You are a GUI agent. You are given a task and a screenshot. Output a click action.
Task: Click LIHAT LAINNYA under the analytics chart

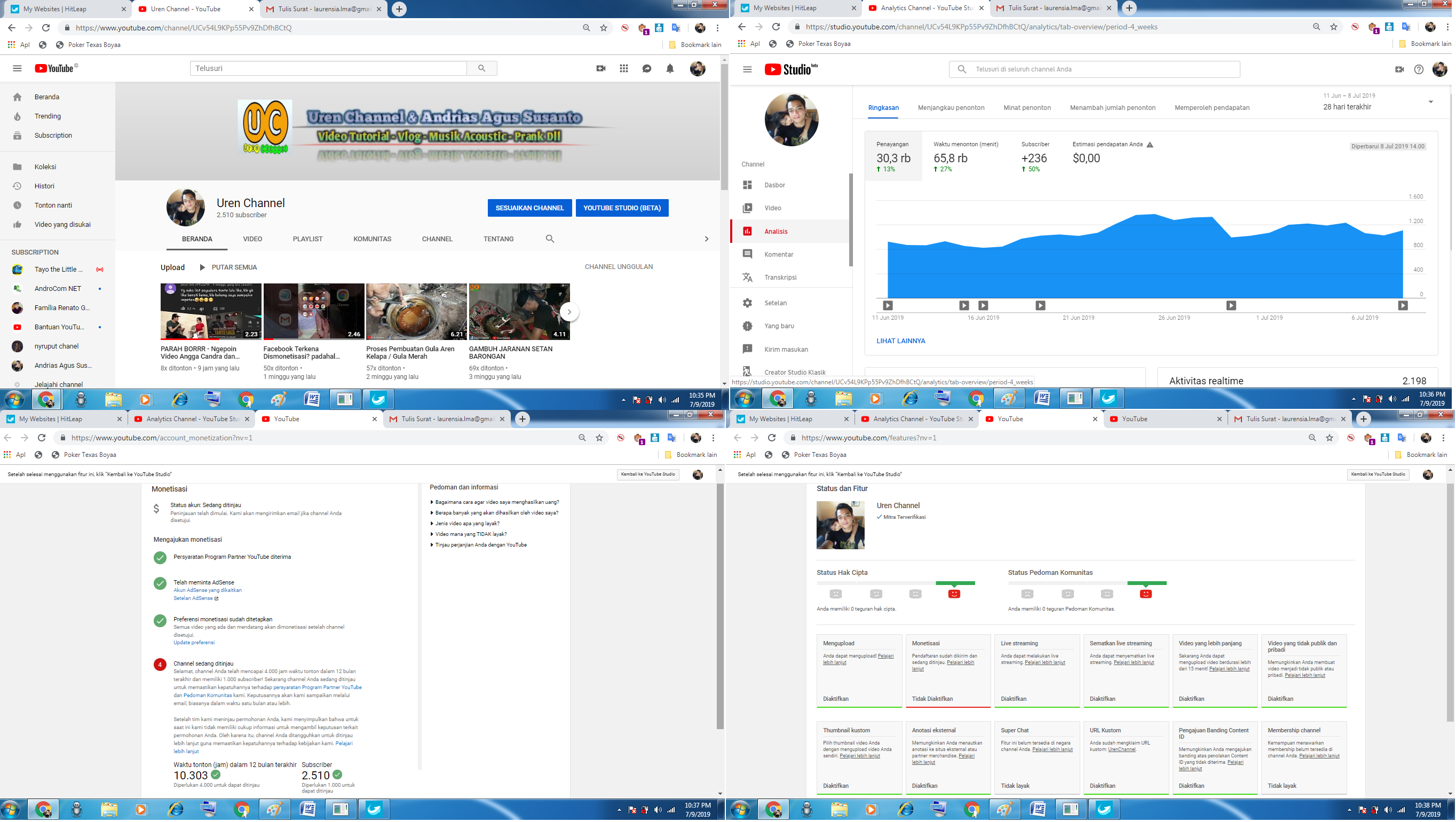(x=900, y=342)
